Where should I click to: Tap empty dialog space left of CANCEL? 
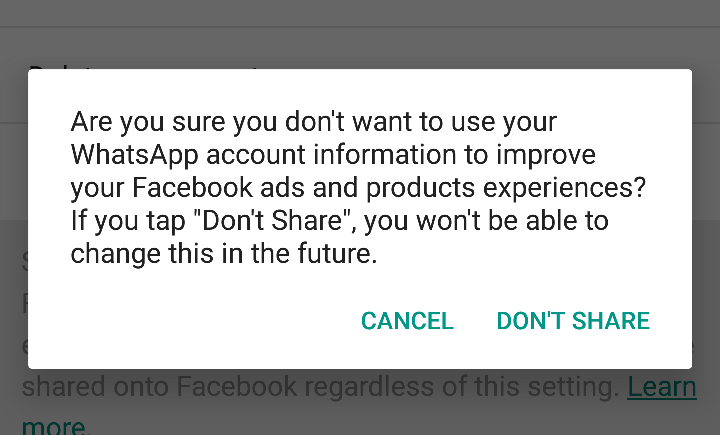pyautogui.click(x=193, y=321)
